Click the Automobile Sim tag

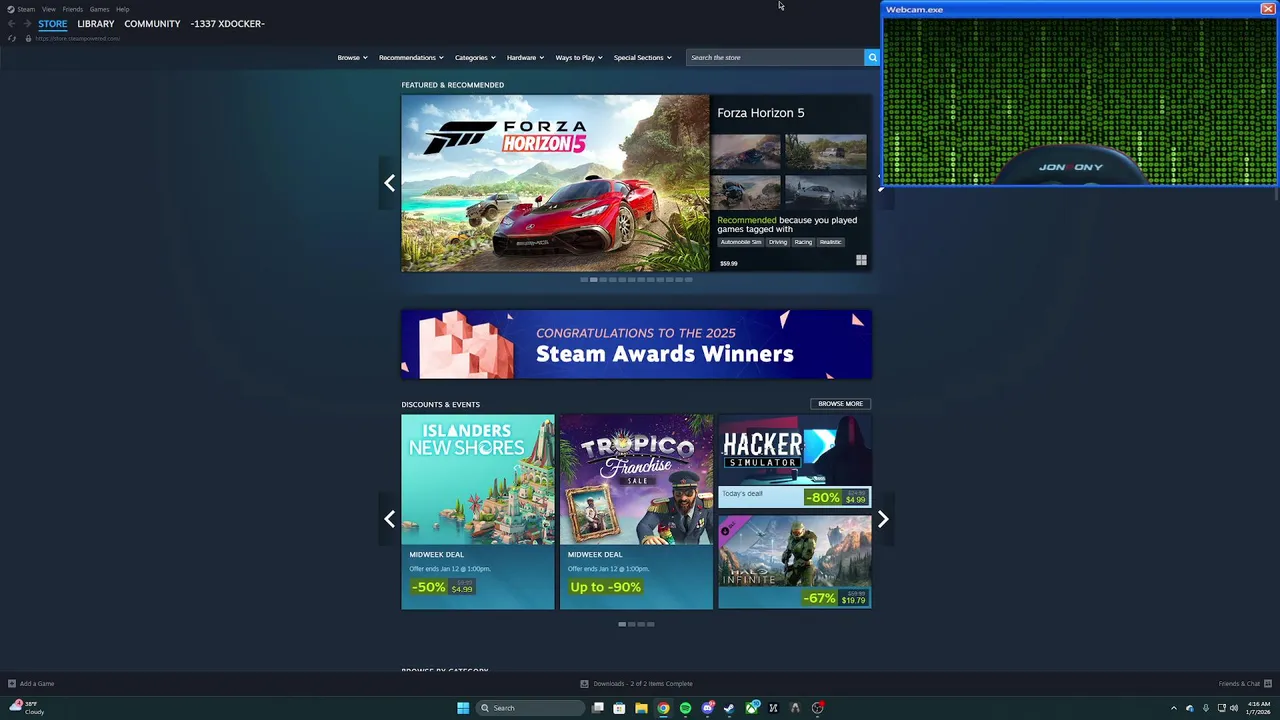point(741,242)
